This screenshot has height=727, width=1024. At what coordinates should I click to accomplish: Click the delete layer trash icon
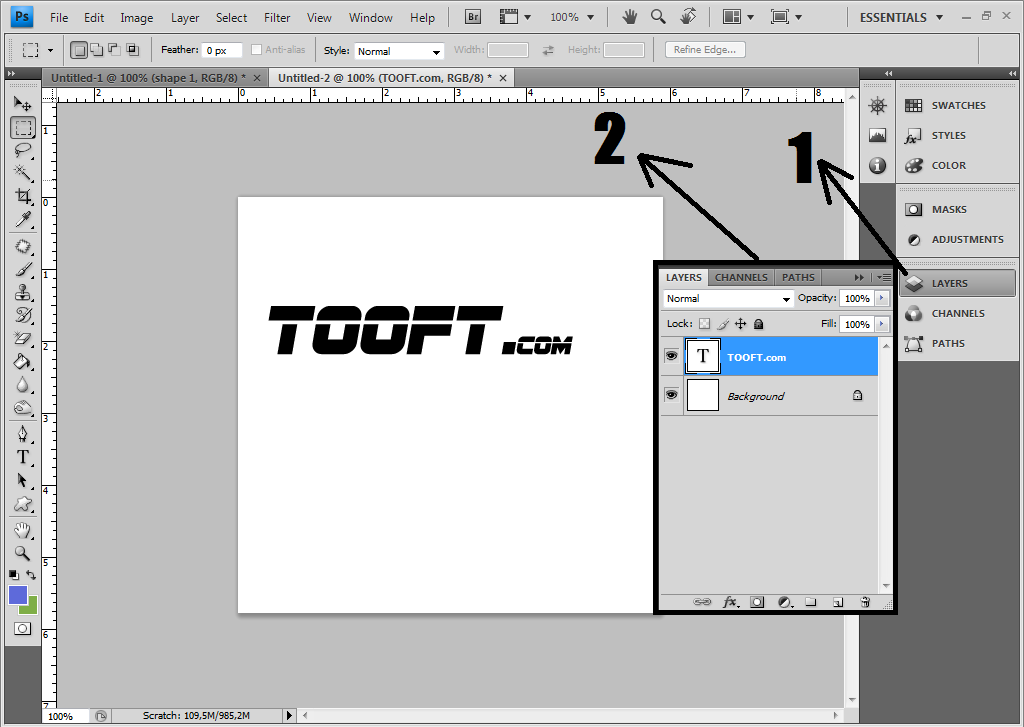[865, 602]
